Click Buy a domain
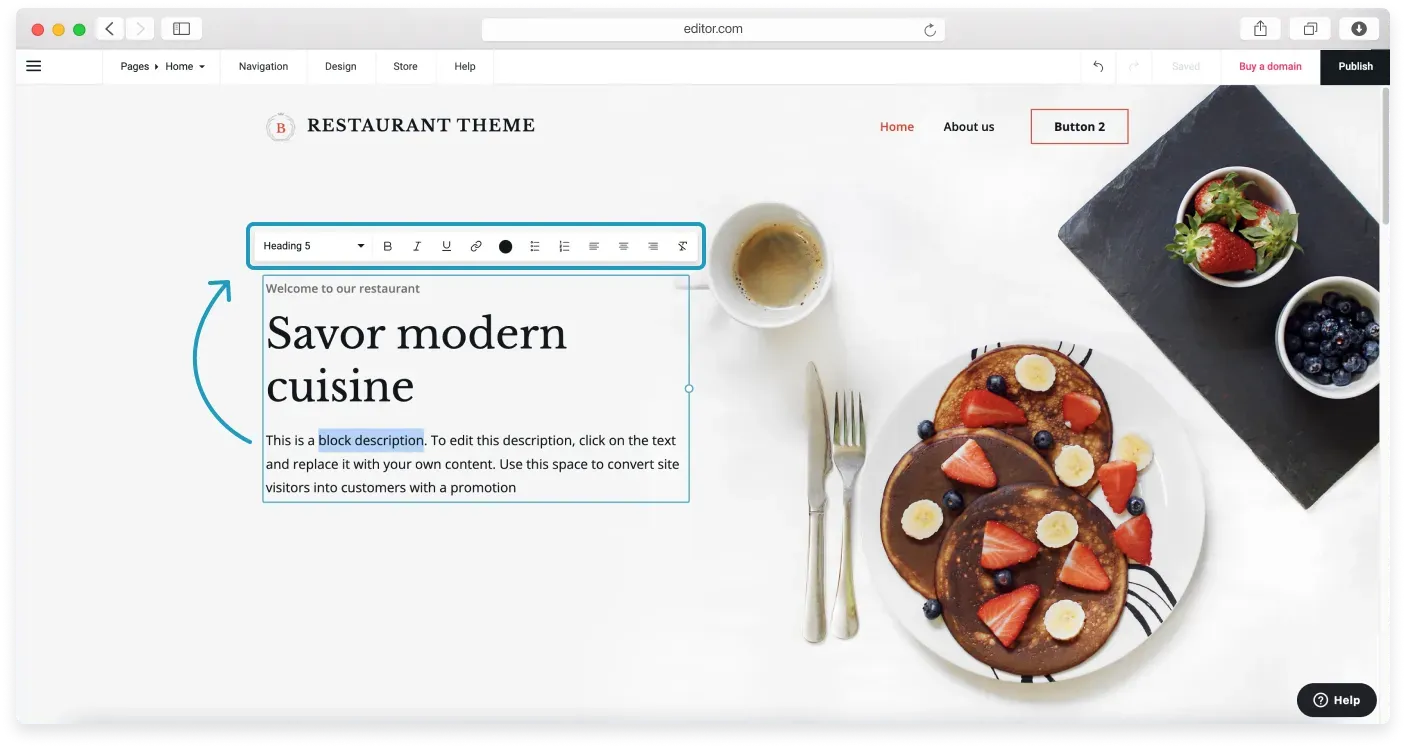This screenshot has width=1406, height=748. tap(1270, 66)
